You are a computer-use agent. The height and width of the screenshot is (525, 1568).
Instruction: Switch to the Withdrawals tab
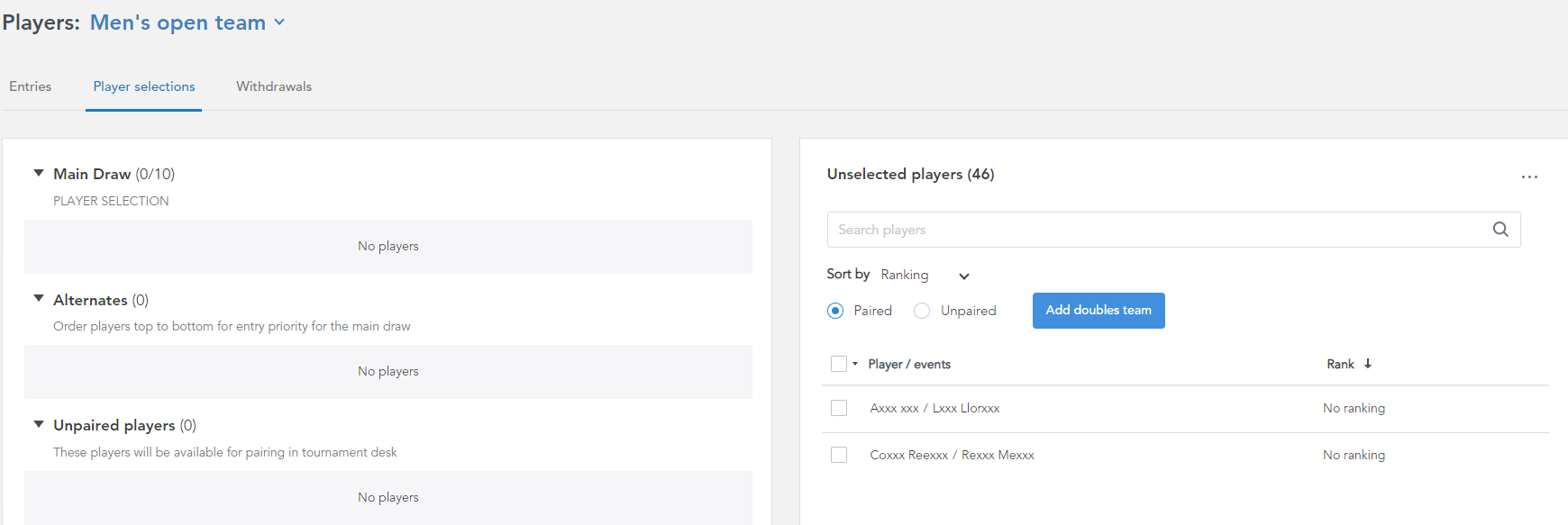[x=274, y=86]
